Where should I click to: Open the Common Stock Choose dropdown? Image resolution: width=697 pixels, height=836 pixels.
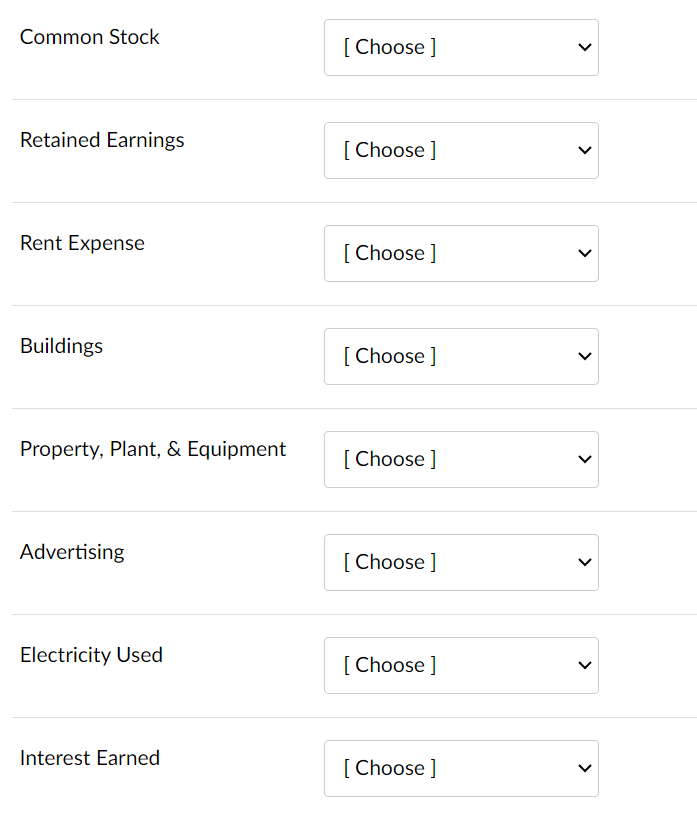pyautogui.click(x=460, y=47)
